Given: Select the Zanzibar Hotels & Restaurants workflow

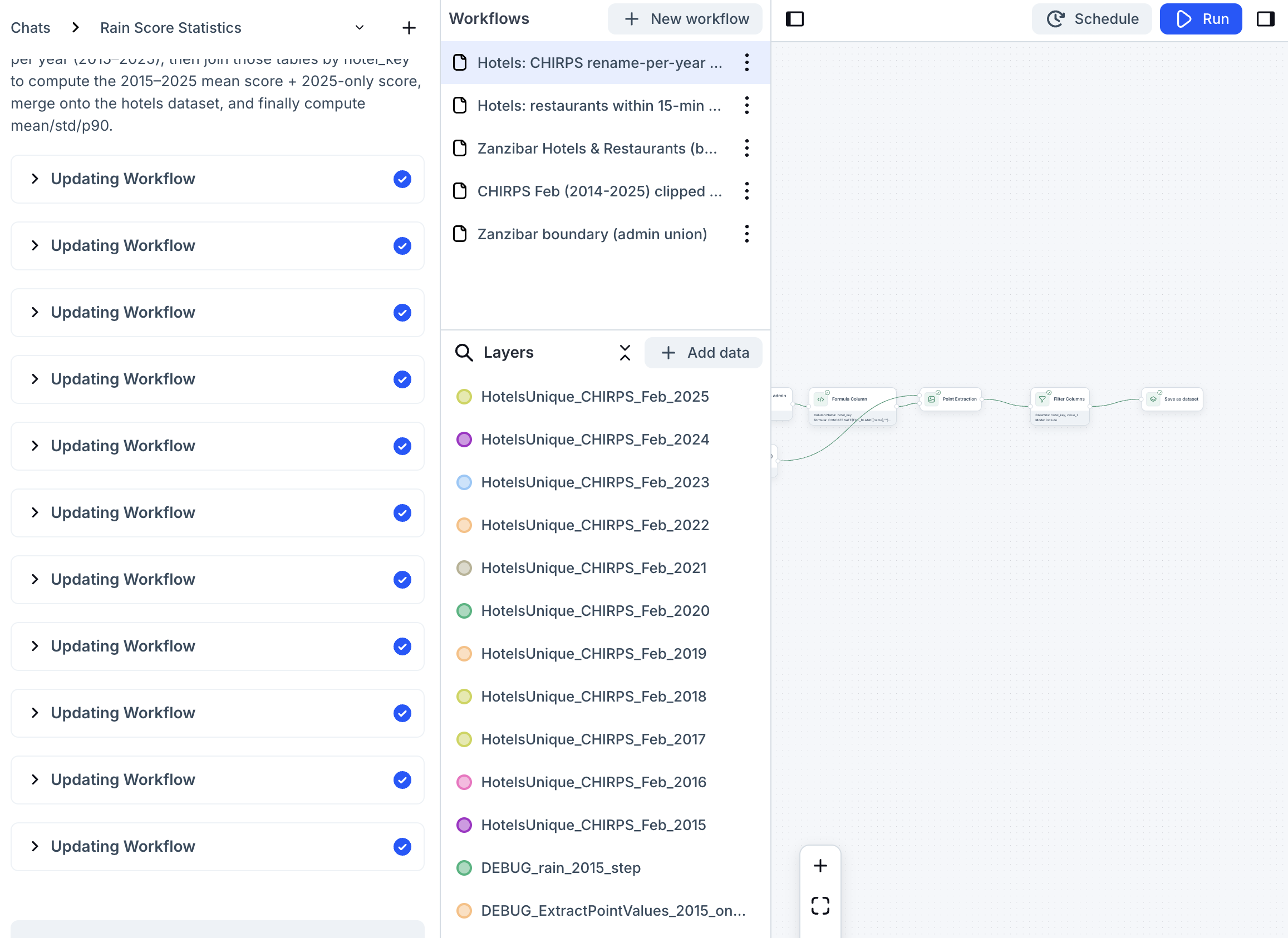Looking at the screenshot, I should tap(596, 148).
